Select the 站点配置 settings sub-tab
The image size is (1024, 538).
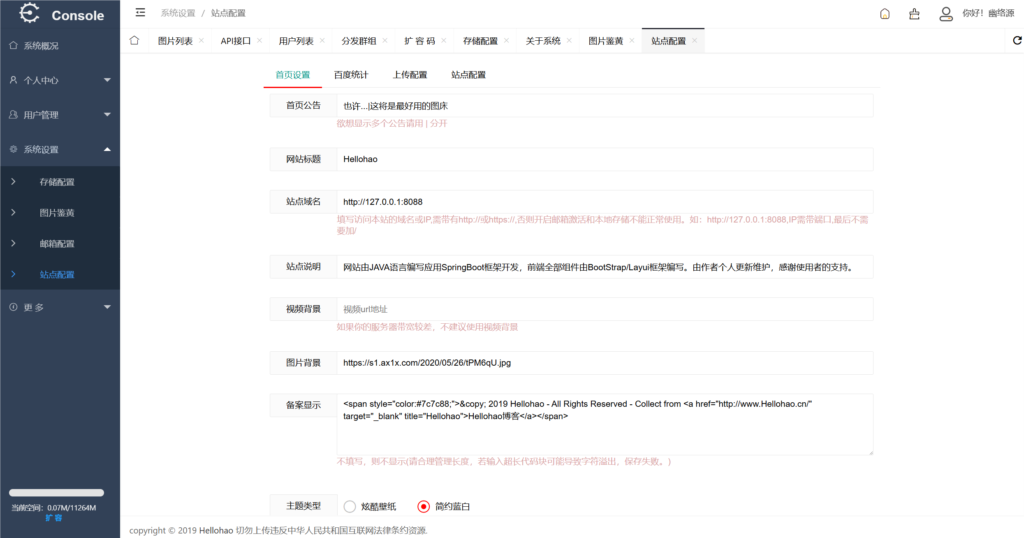(468, 75)
